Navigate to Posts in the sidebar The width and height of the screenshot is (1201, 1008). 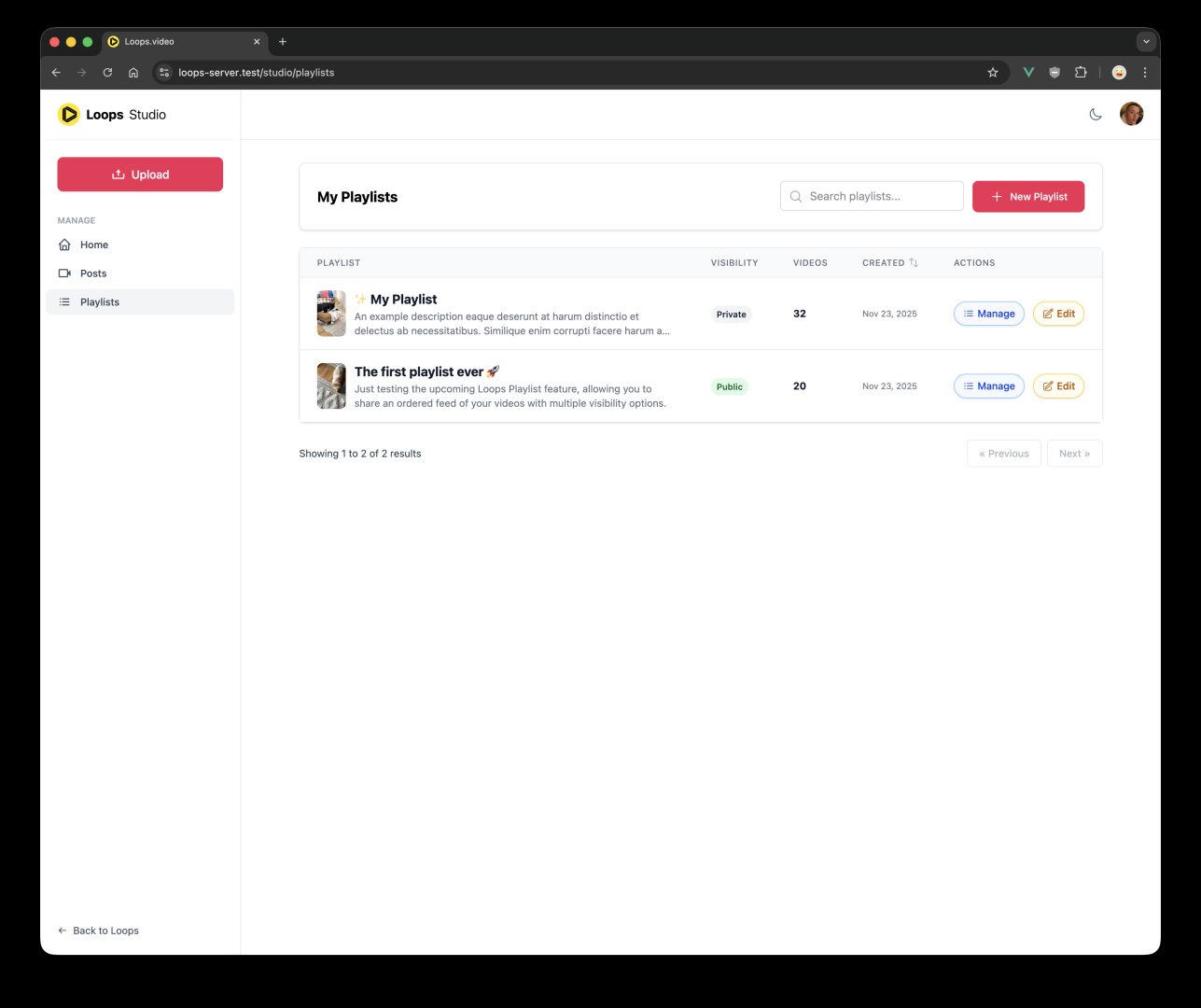[93, 273]
